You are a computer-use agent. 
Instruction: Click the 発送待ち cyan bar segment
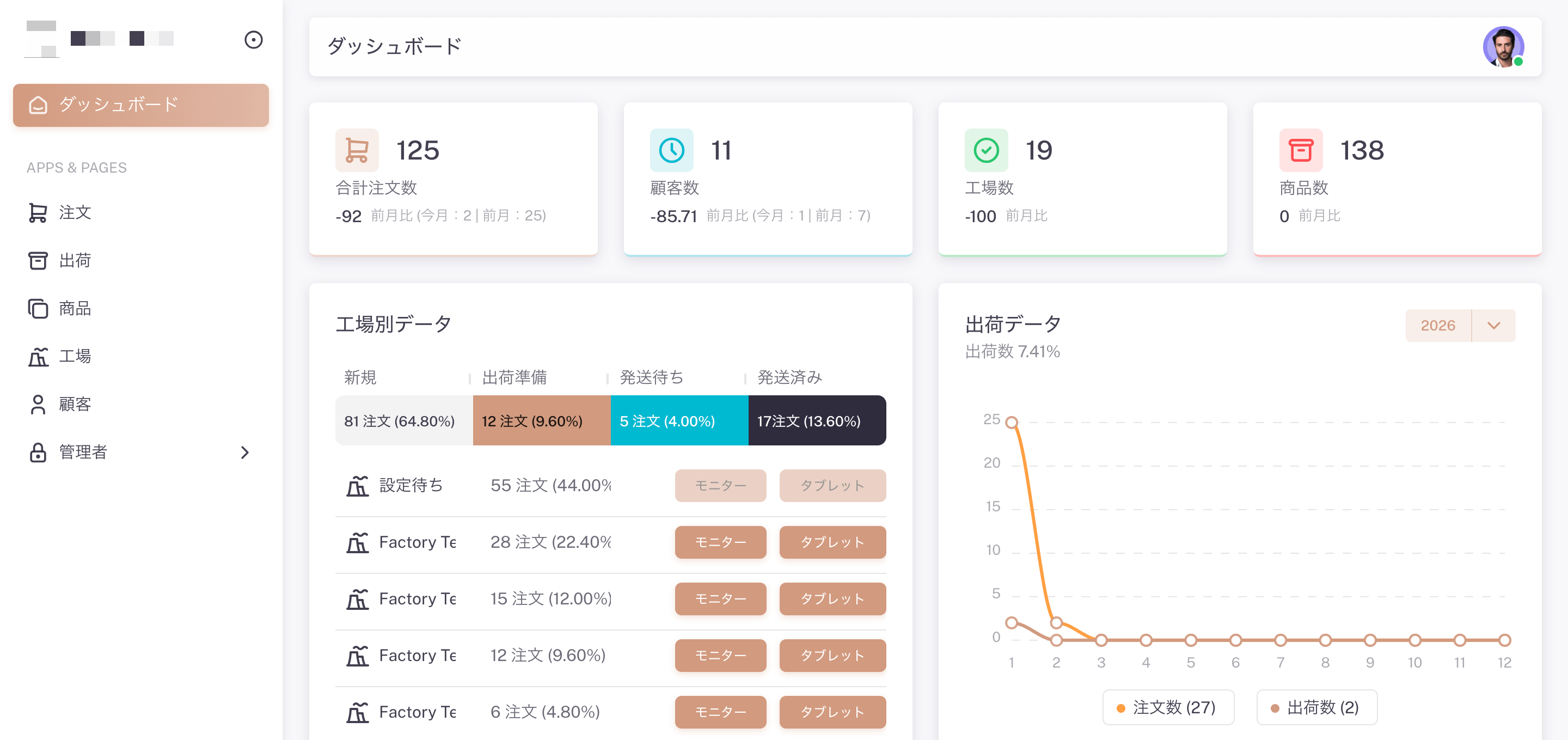(x=679, y=420)
